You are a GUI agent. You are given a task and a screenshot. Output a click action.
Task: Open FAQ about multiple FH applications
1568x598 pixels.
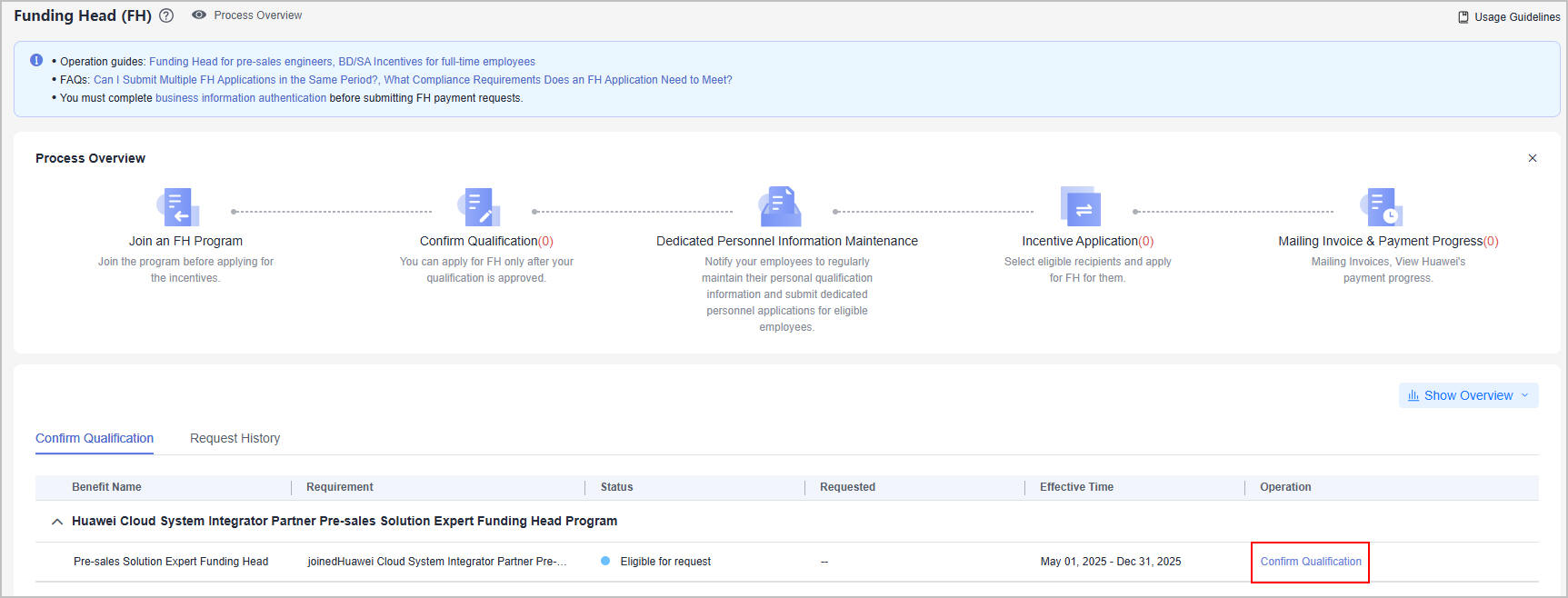click(235, 80)
